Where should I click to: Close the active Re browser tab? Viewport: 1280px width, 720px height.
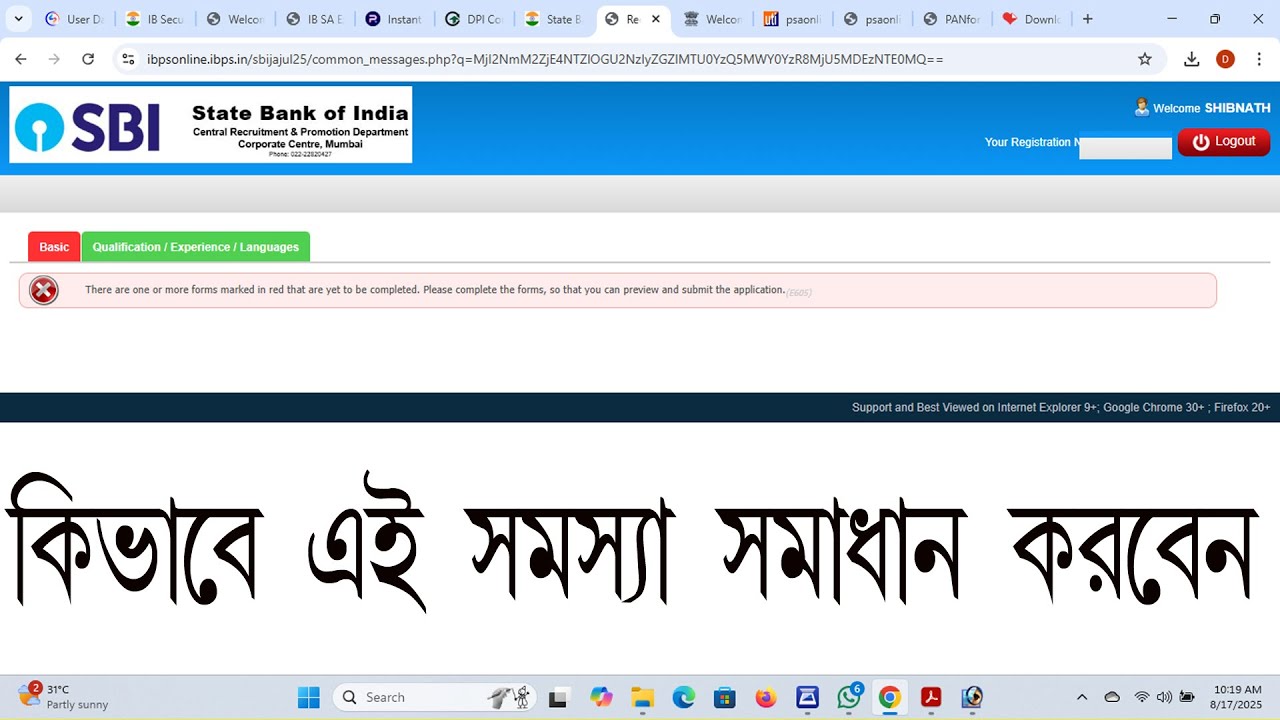(656, 19)
